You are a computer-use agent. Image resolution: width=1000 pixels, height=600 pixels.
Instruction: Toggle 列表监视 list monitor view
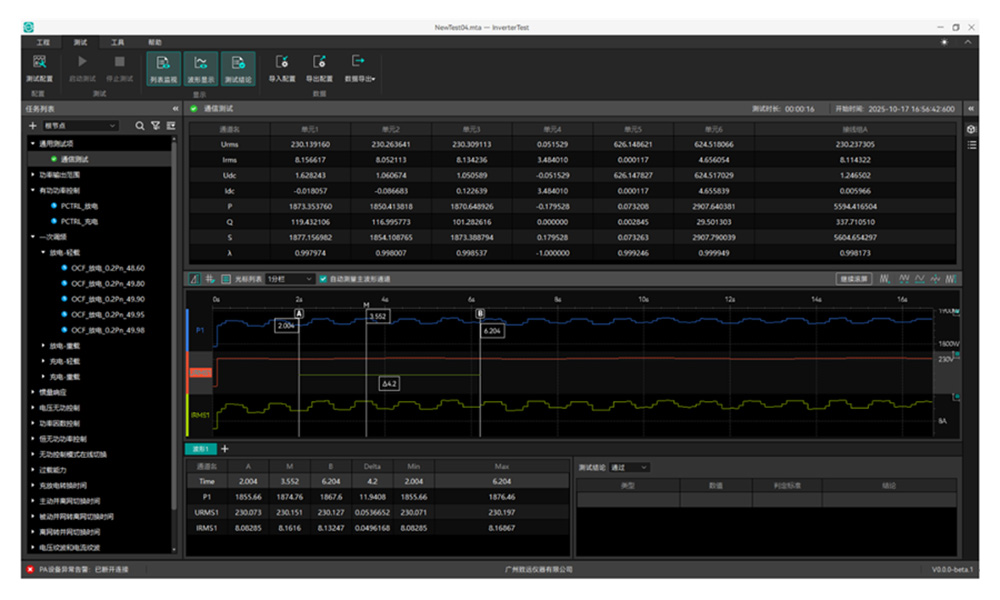click(x=163, y=68)
